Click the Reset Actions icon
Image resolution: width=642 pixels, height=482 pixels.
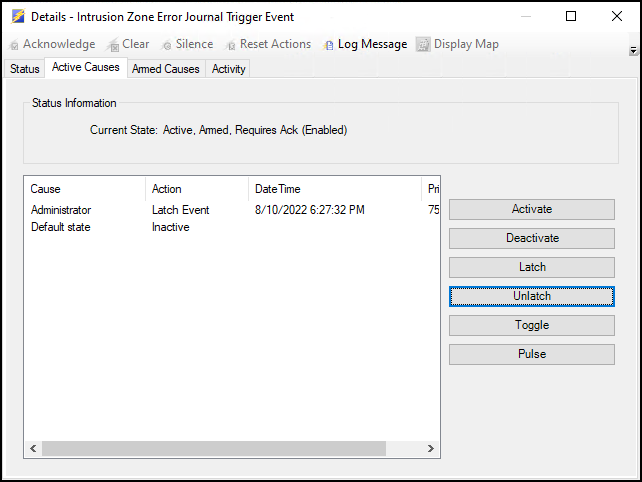coord(231,45)
